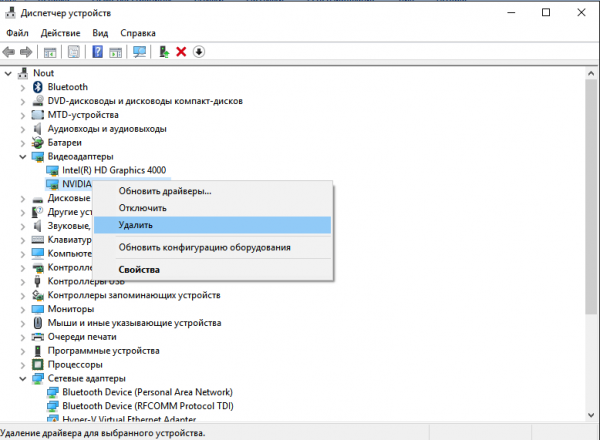Select Контроллеры запоминающих устройств row

pyautogui.click(x=134, y=295)
